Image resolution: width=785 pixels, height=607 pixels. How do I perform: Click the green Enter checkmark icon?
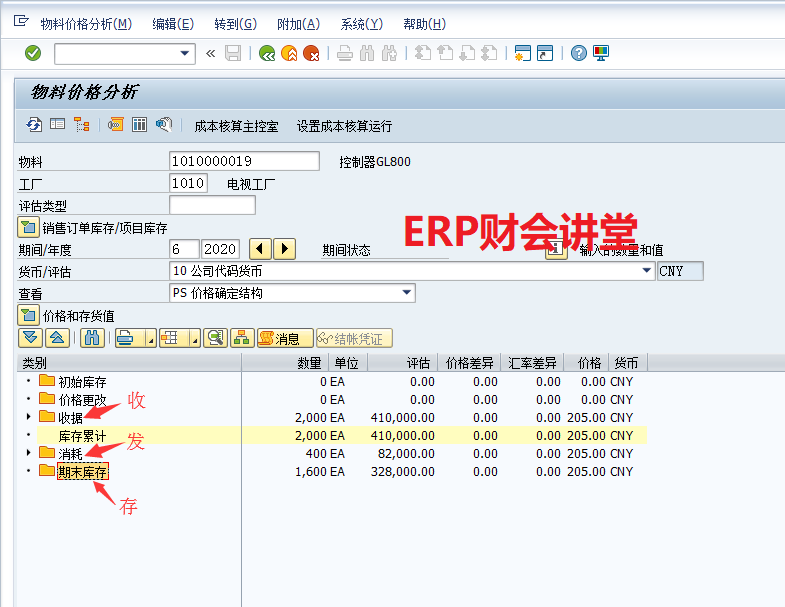pos(33,53)
